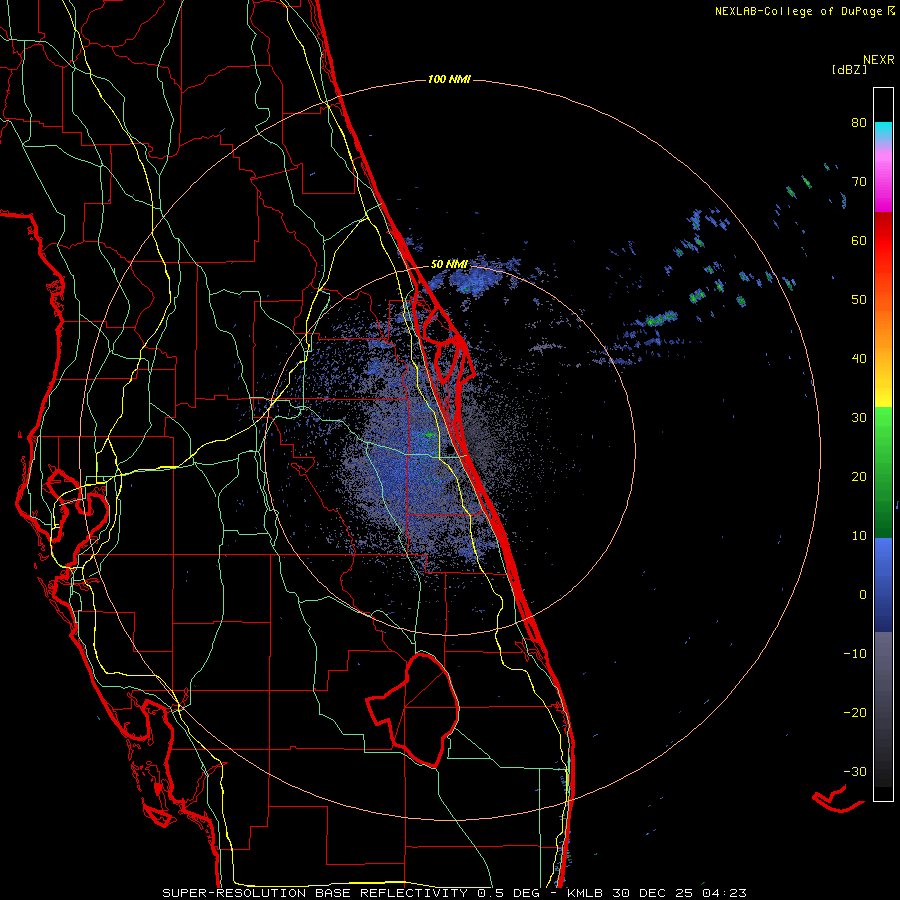Click the 50 NMI range ring label
The width and height of the screenshot is (900, 900).
pos(449,265)
